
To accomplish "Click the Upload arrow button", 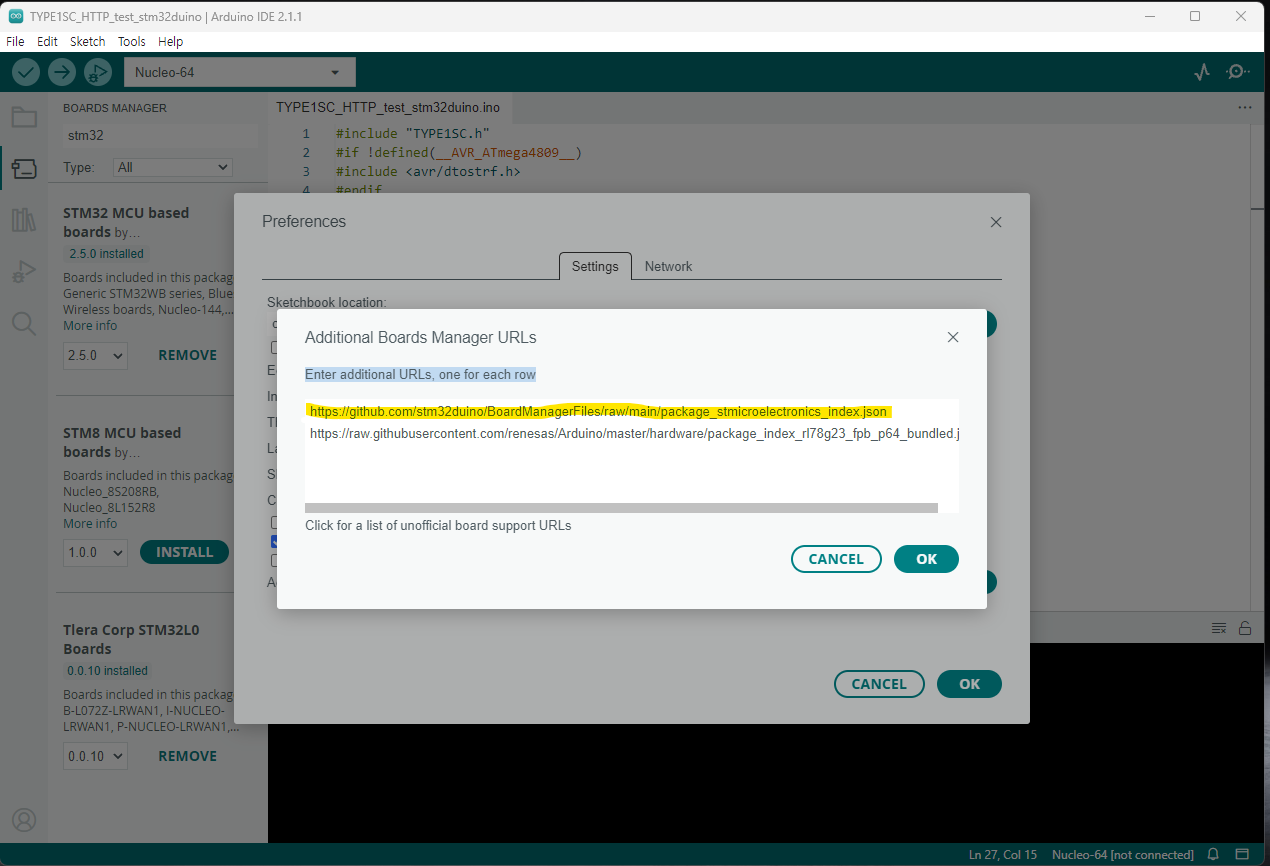I will (x=62, y=72).
